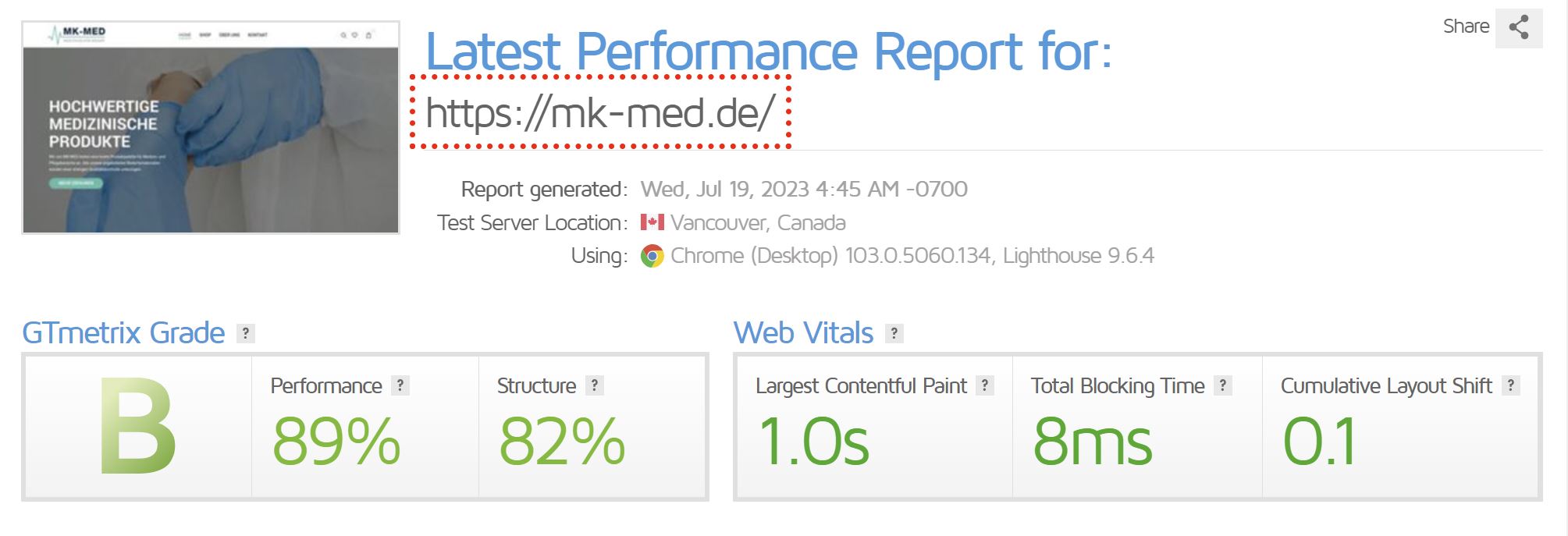Click the 89% Performance score
Screen dimensions: 1568x536
point(336,441)
